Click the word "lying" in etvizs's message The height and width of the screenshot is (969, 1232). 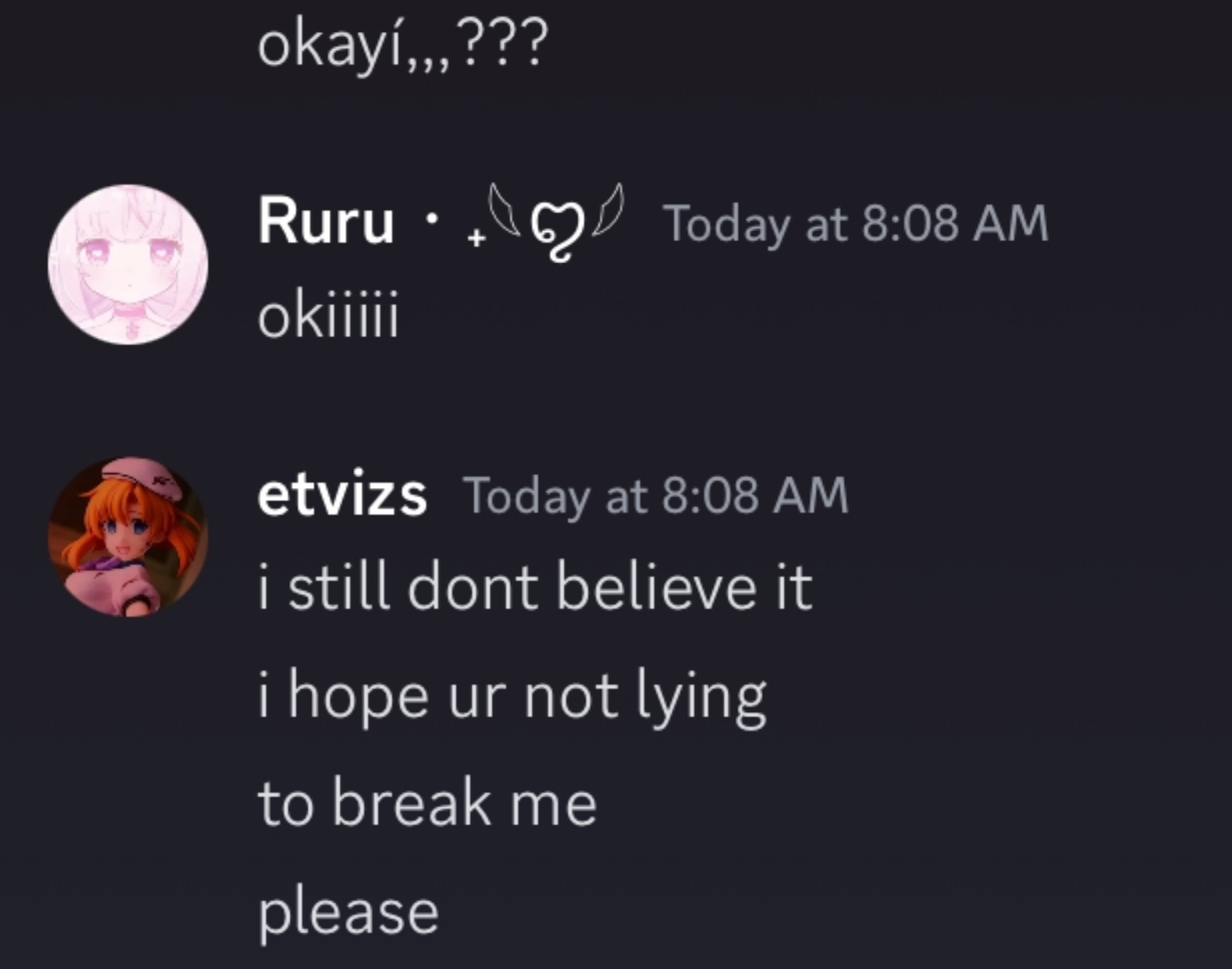pyautogui.click(x=700, y=696)
